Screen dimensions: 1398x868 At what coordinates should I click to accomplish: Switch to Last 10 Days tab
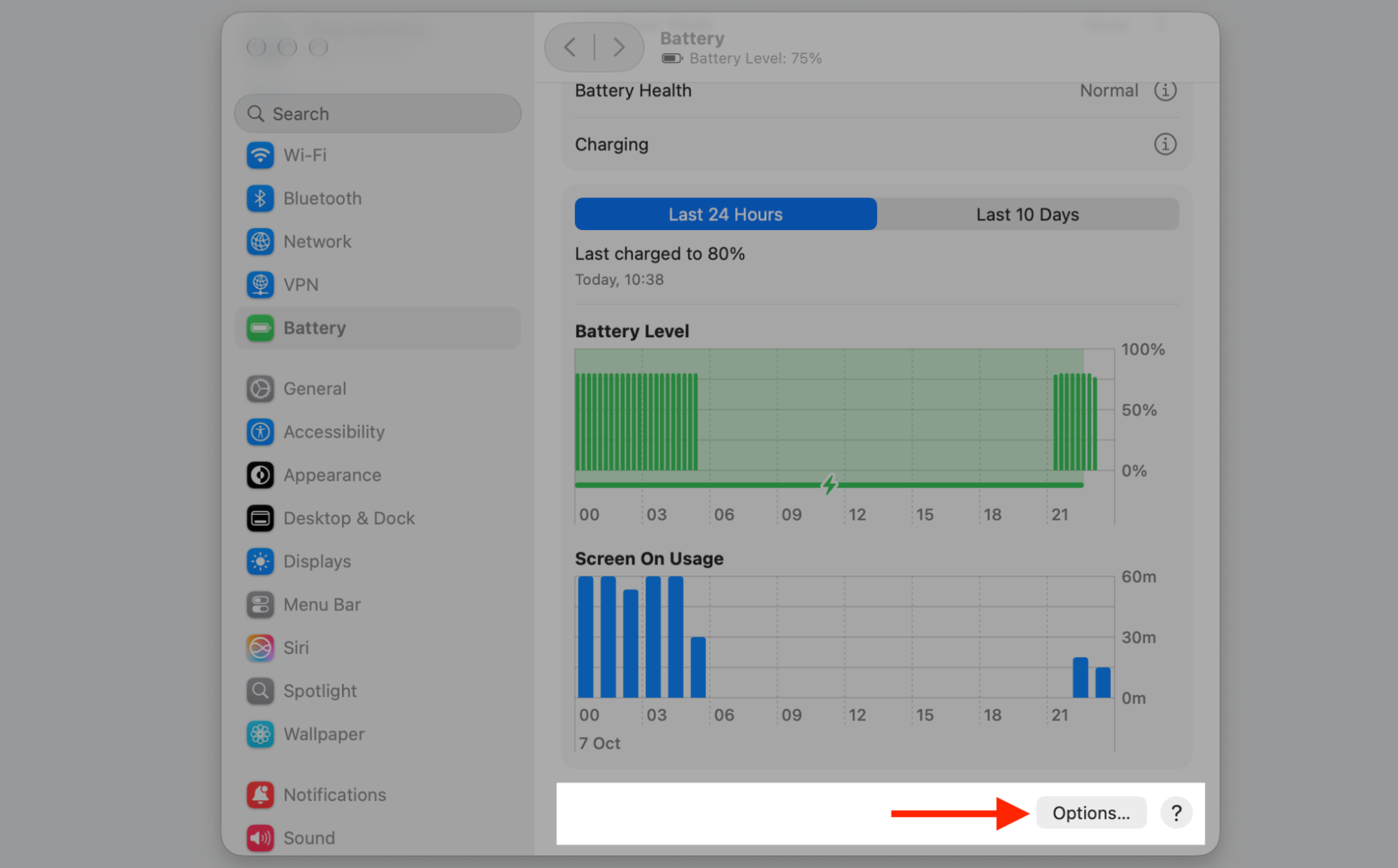click(1028, 214)
